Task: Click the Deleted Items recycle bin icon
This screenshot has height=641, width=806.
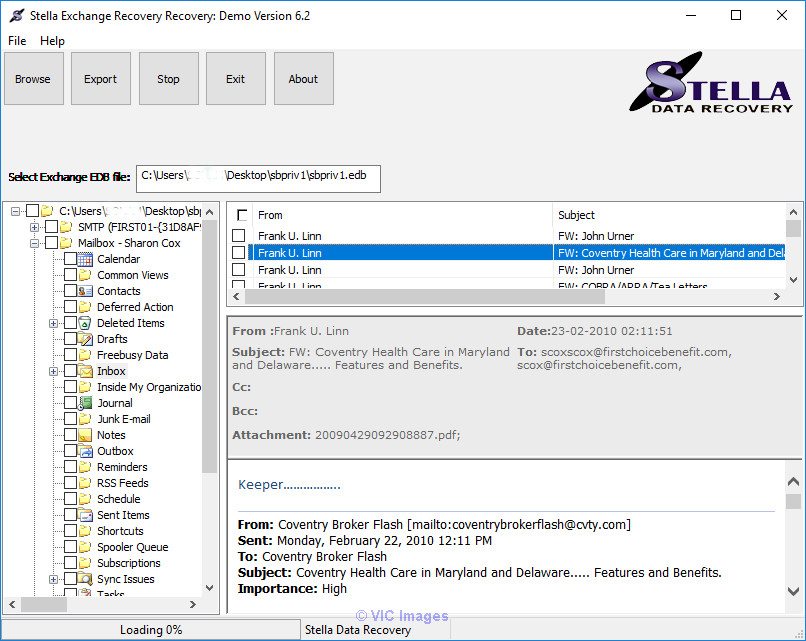Action: click(85, 323)
